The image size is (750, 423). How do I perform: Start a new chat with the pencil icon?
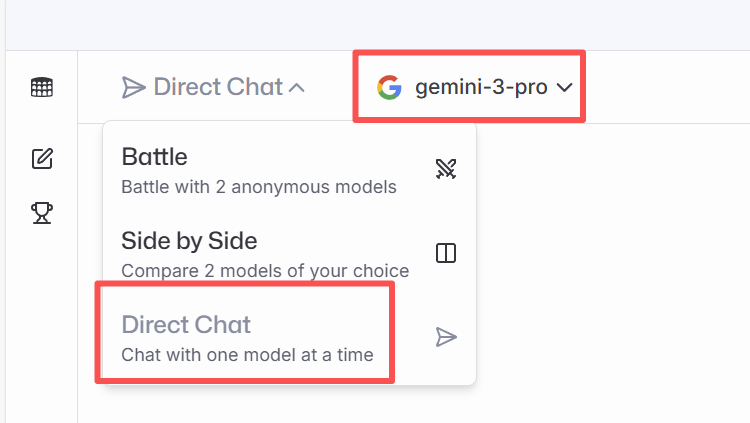point(42,158)
